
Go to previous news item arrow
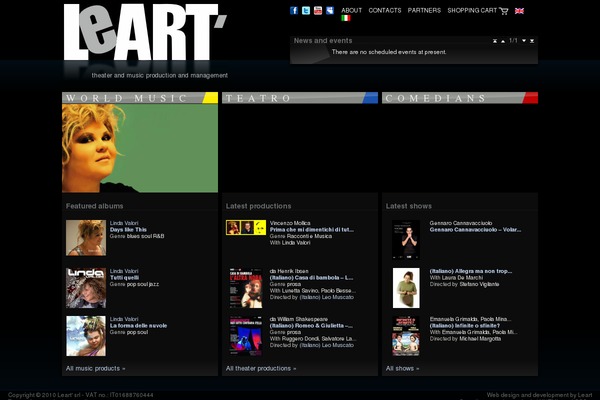click(503, 41)
